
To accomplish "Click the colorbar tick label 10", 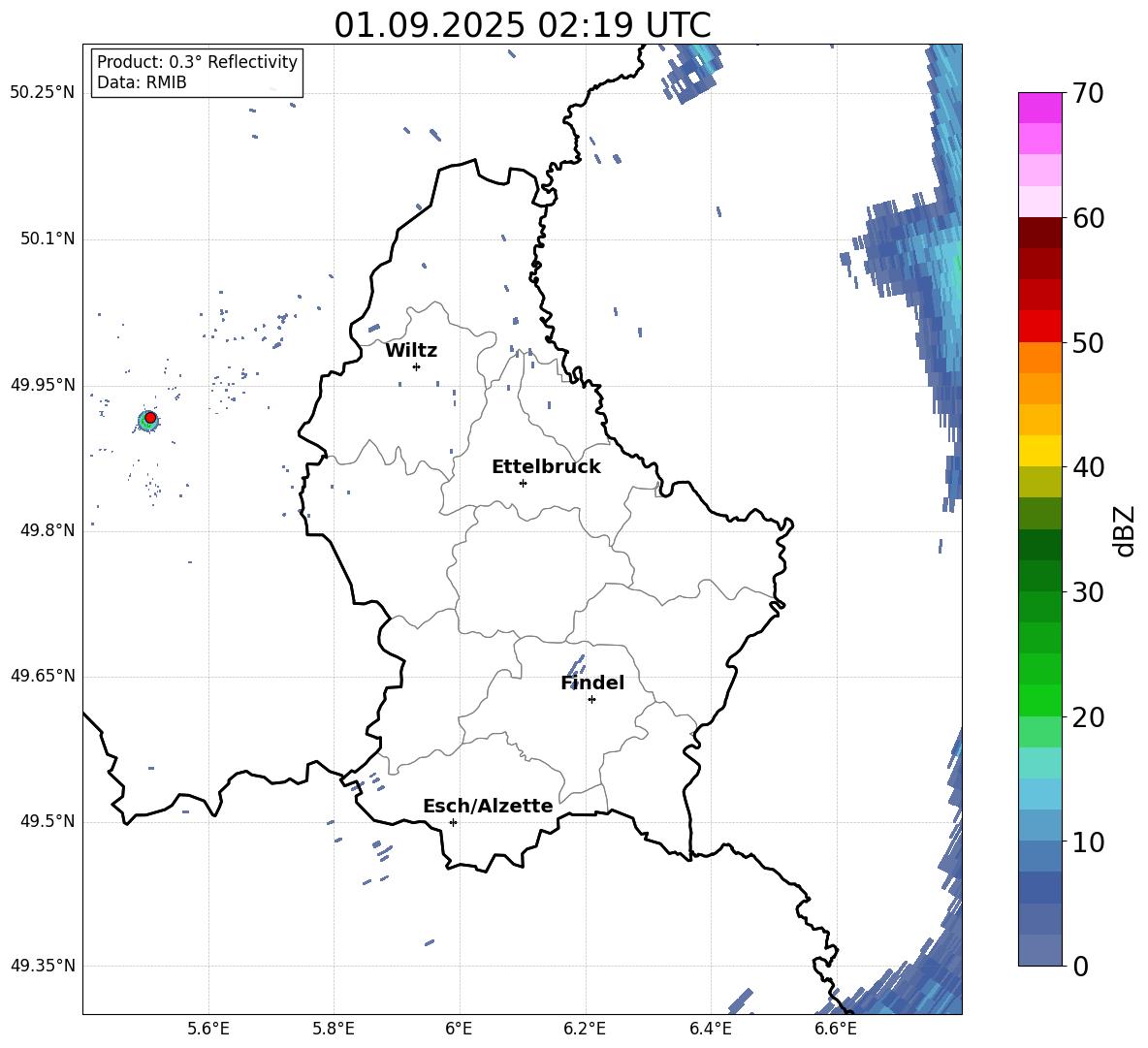I will [x=1088, y=842].
